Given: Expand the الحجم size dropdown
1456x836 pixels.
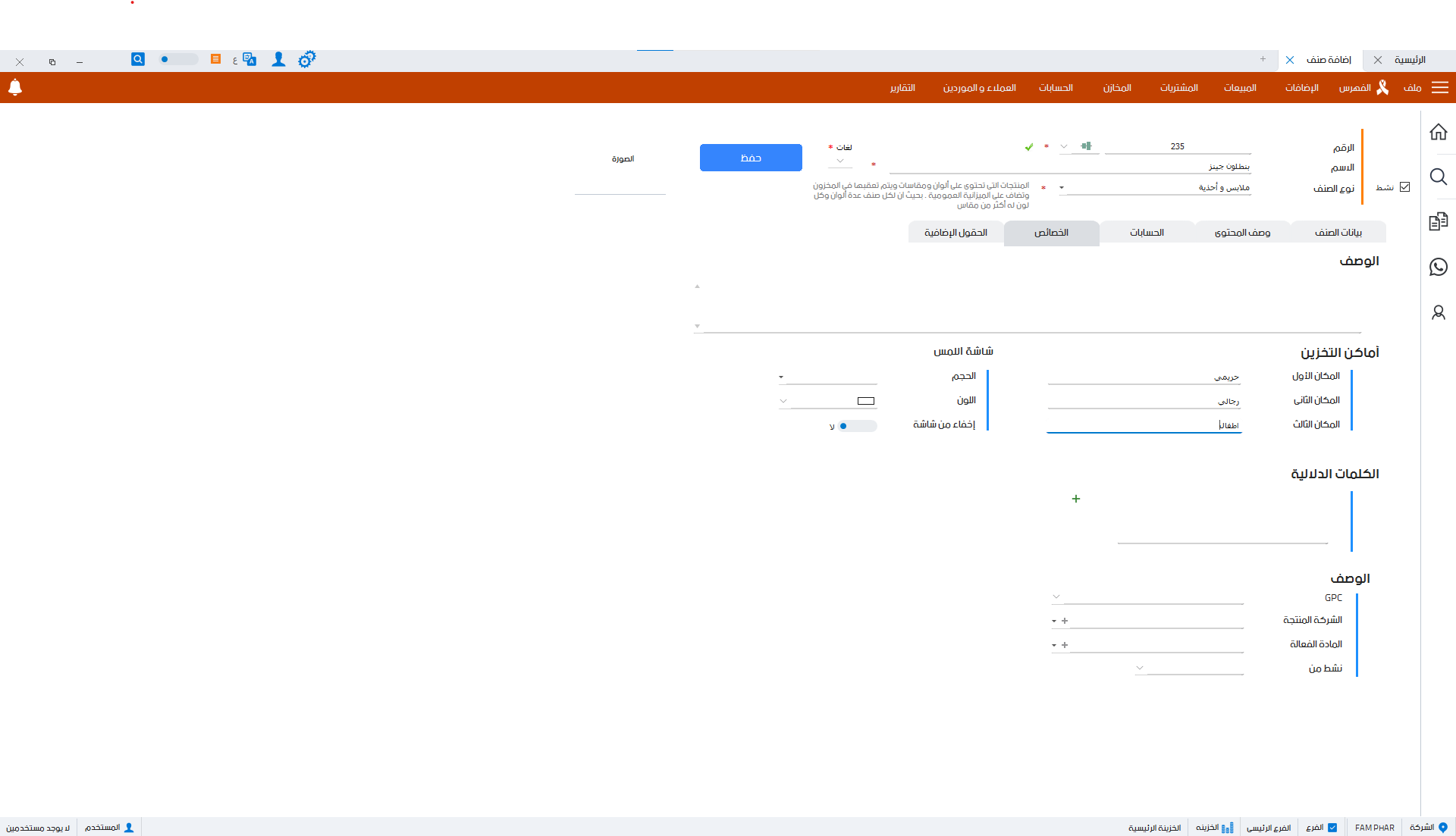Looking at the screenshot, I should point(781,377).
